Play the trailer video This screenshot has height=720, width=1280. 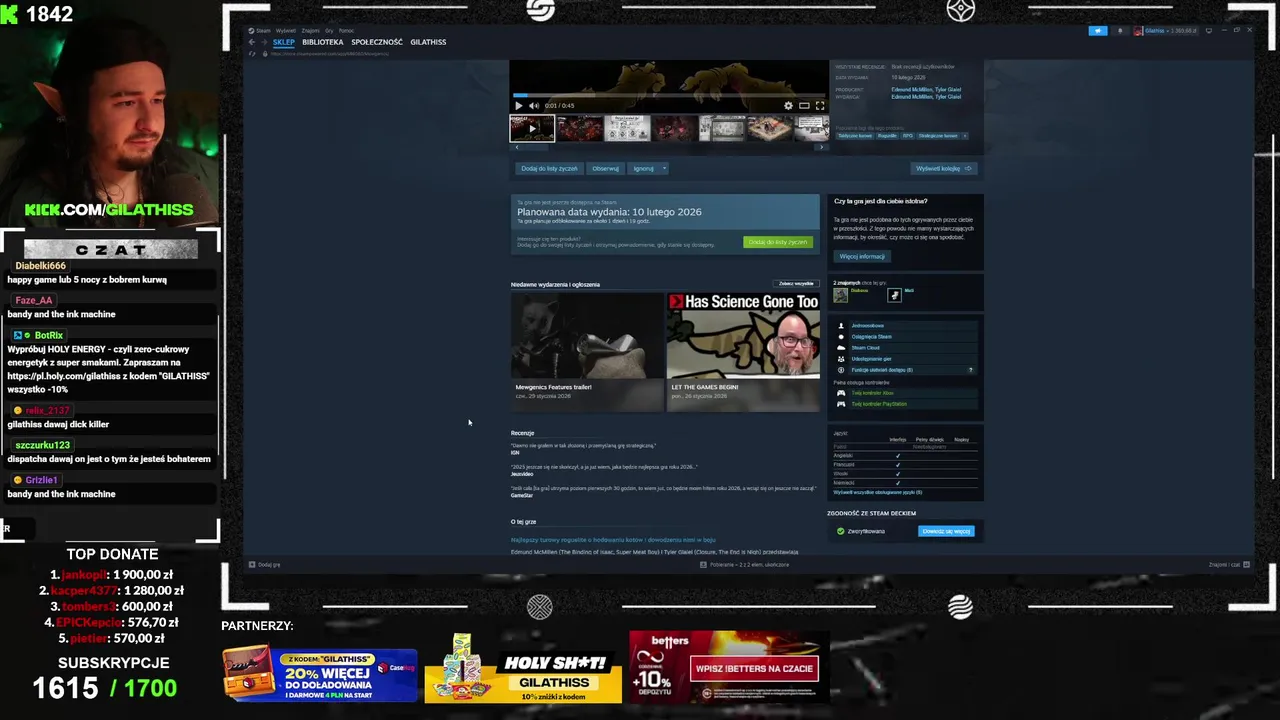click(518, 105)
